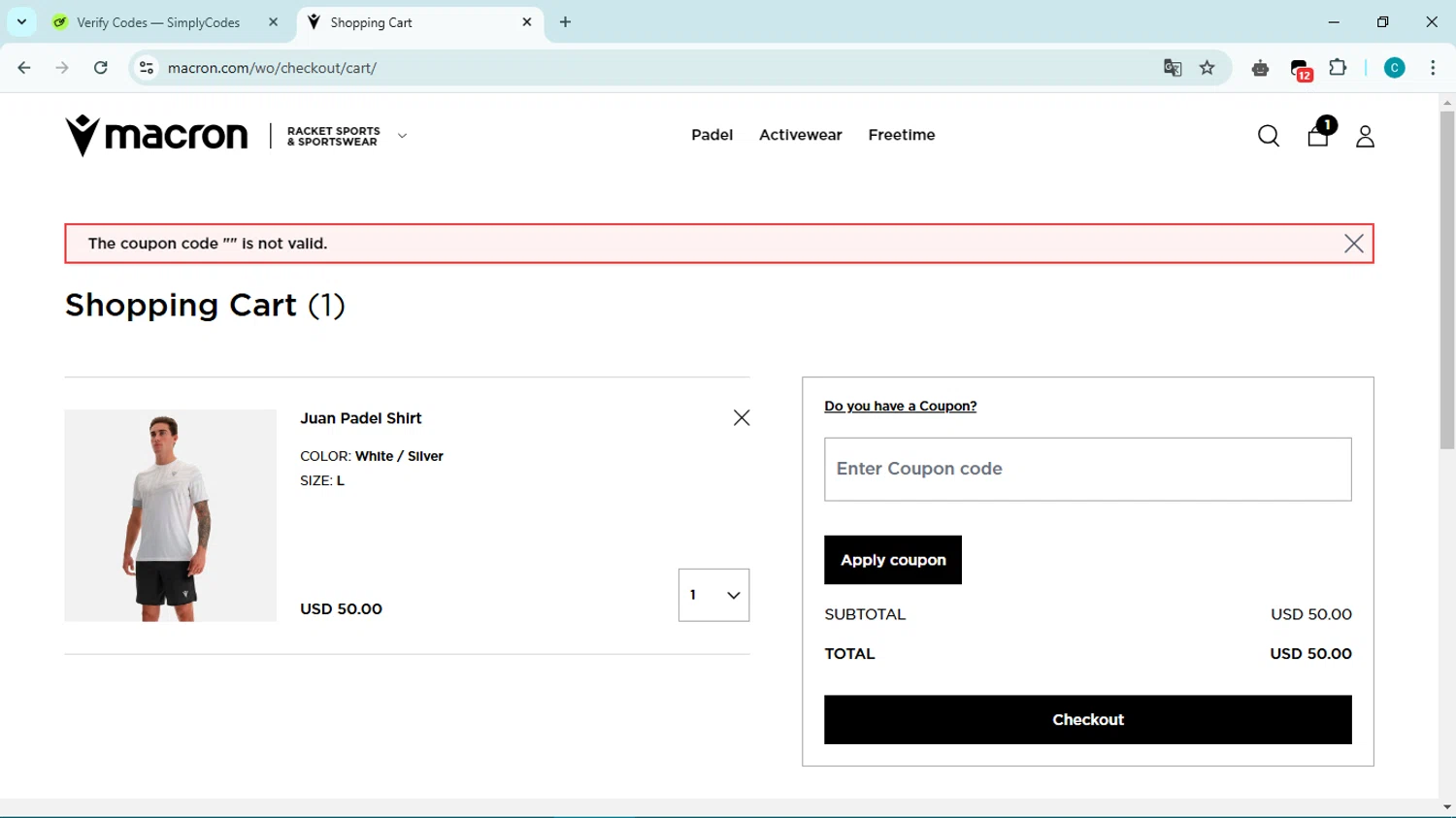Minimize the browser window

pos(1334,21)
